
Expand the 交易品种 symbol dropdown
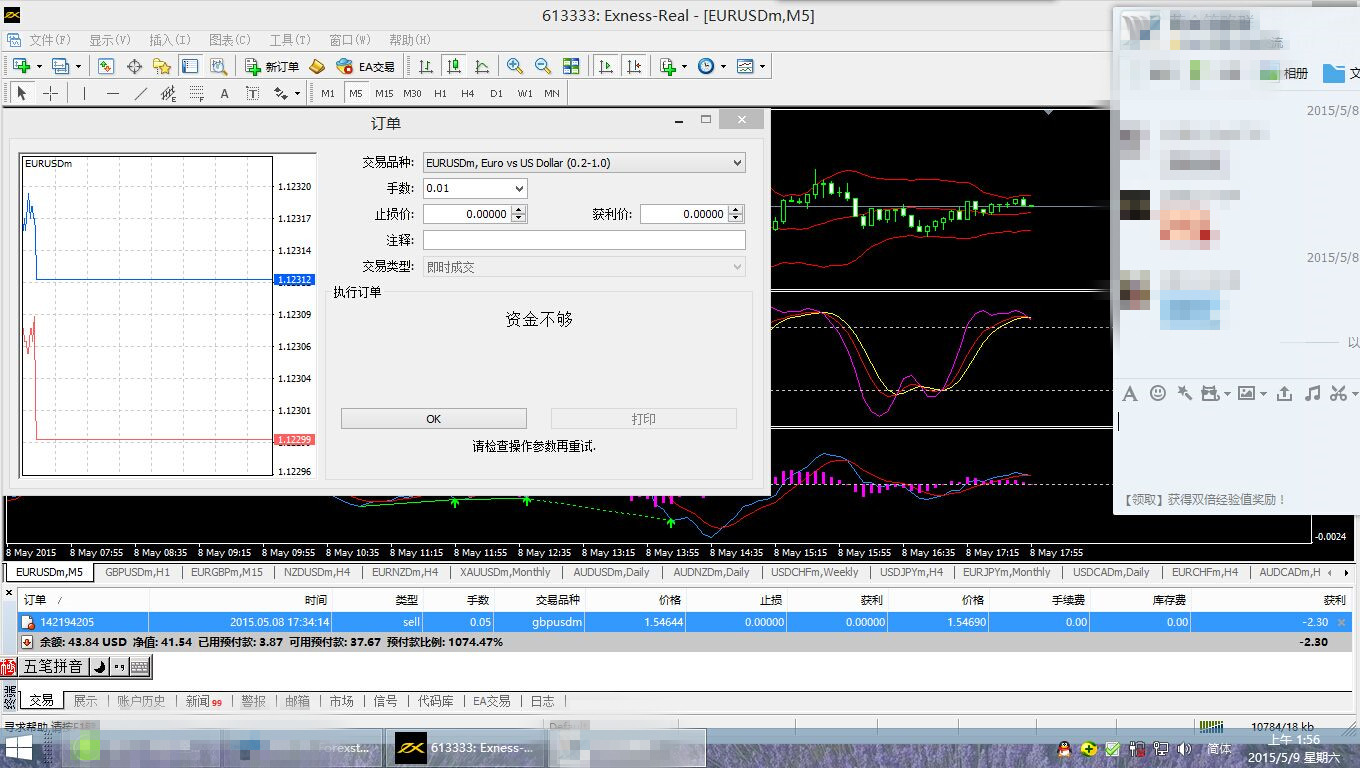[737, 163]
